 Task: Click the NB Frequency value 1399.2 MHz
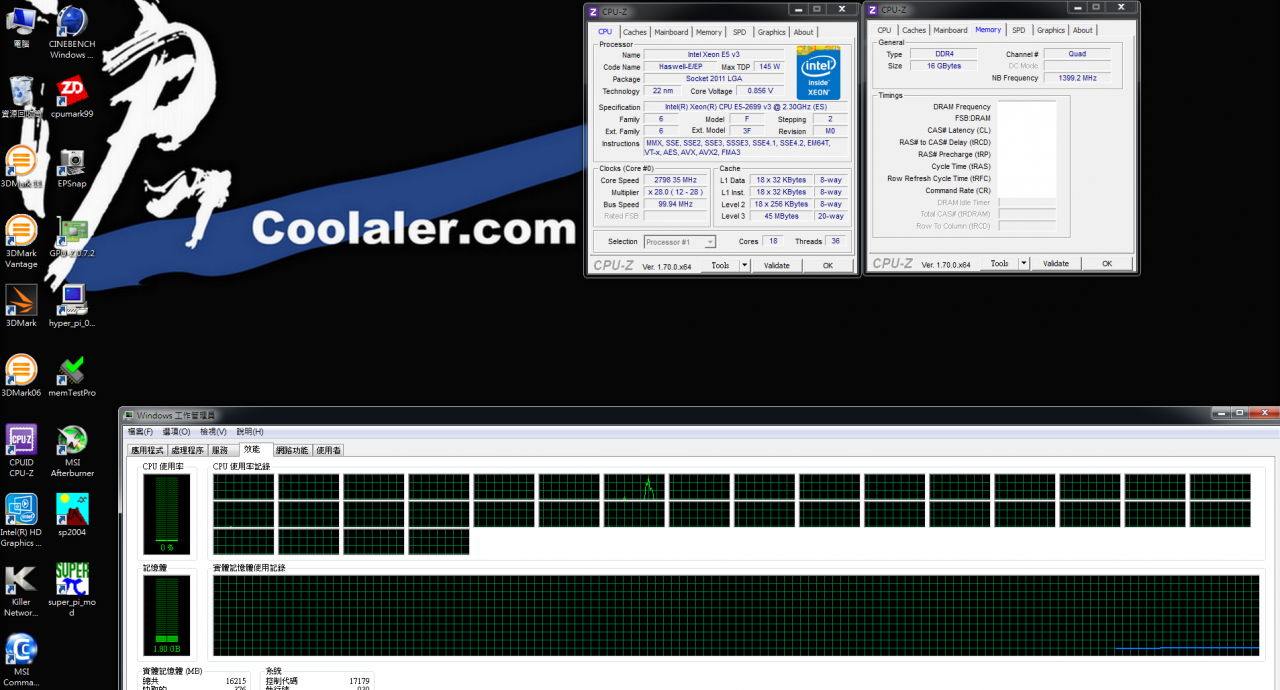tap(1077, 78)
